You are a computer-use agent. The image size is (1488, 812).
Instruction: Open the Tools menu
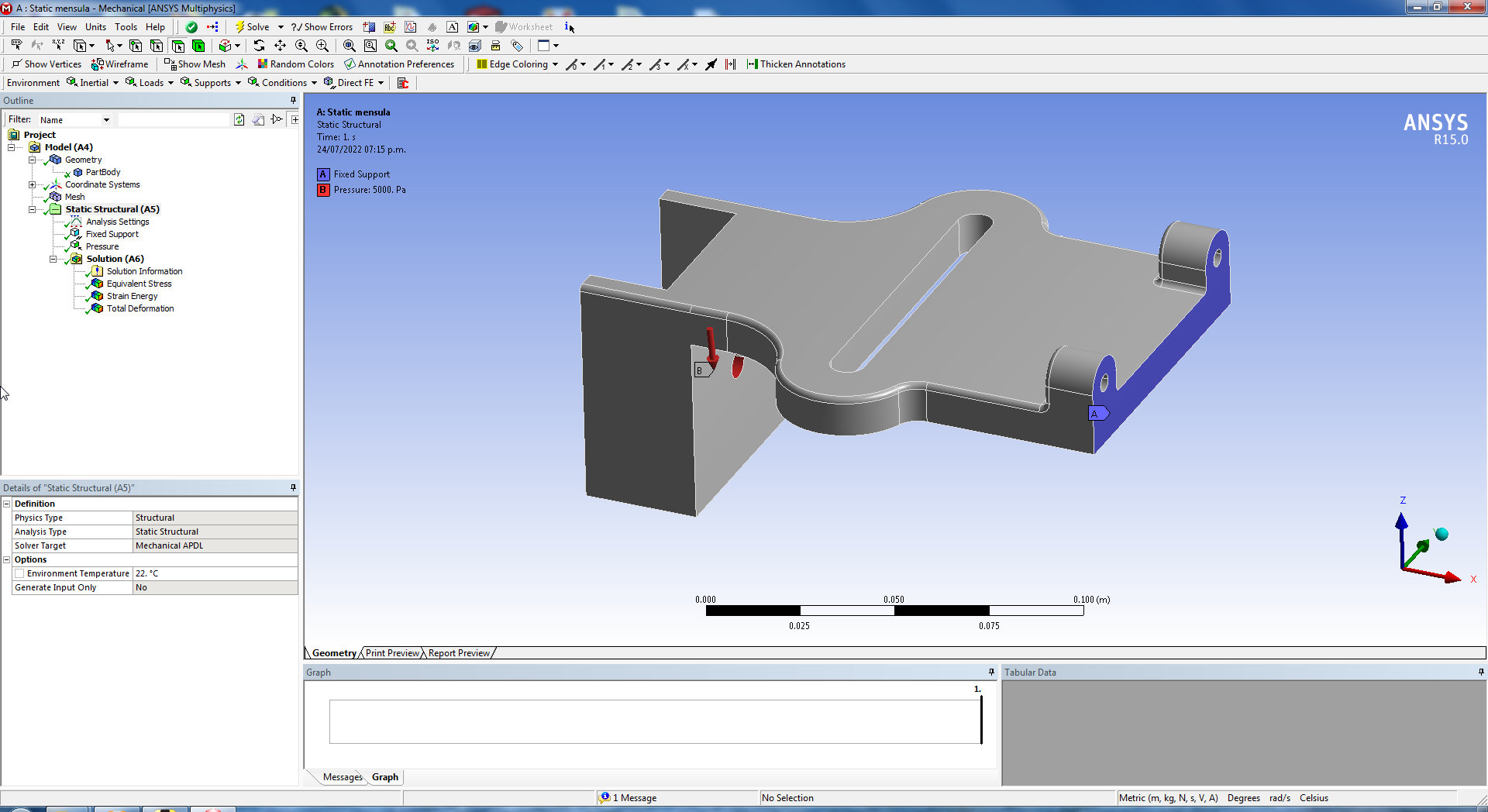click(x=126, y=27)
